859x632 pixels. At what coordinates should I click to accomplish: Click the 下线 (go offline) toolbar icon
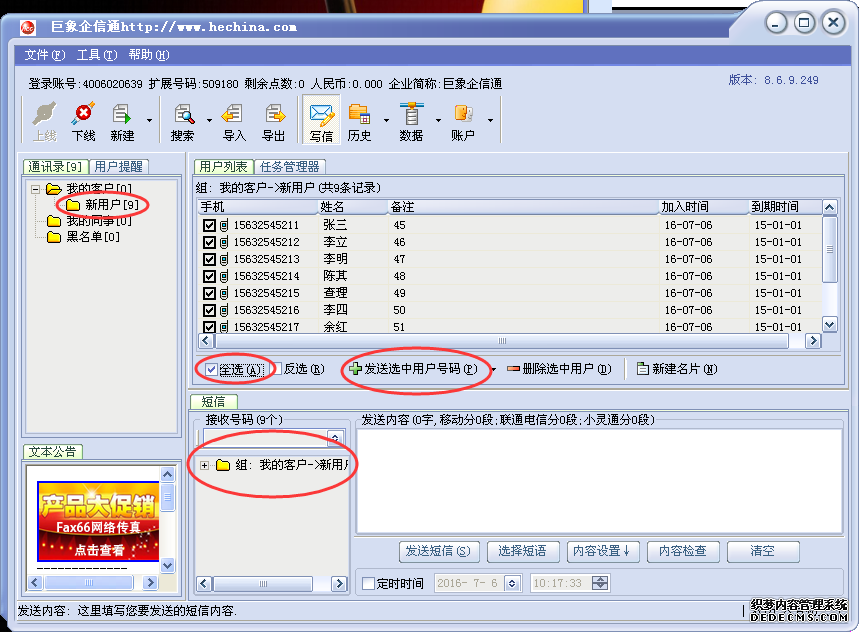[83, 120]
